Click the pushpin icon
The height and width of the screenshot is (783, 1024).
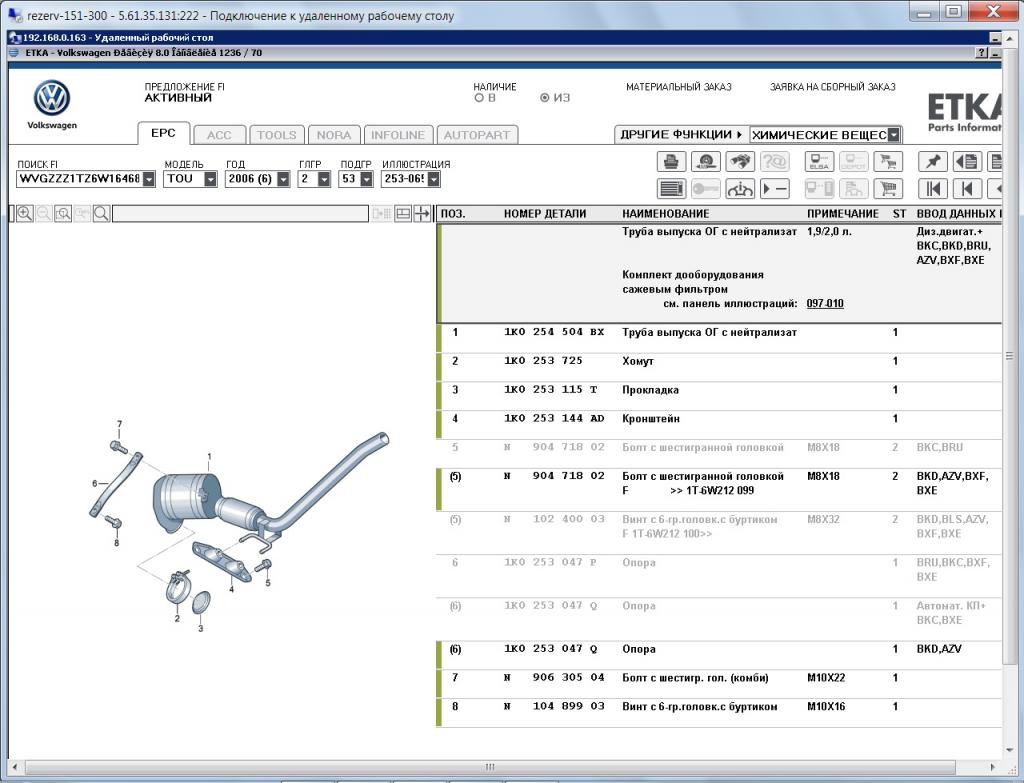tap(933, 161)
